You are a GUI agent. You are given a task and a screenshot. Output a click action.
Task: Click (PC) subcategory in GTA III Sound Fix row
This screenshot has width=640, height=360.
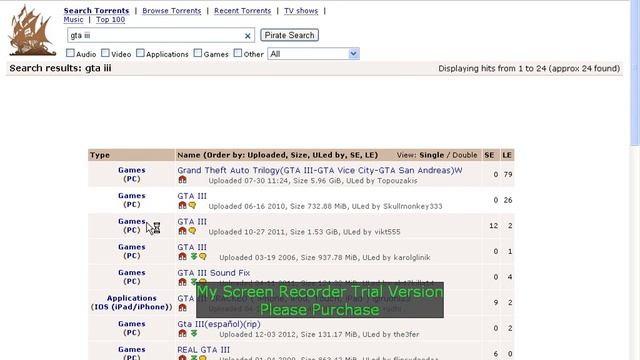131,282
